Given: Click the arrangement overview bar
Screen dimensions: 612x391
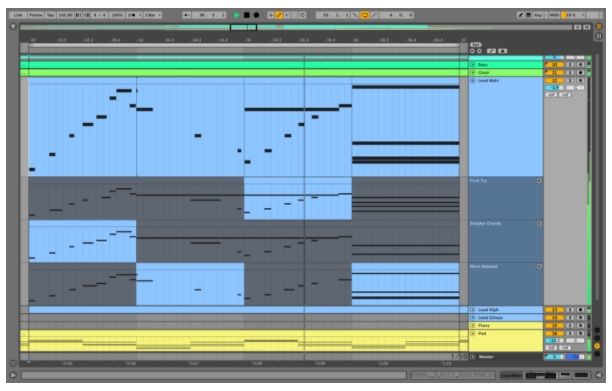Looking at the screenshot, I should tap(296, 27).
